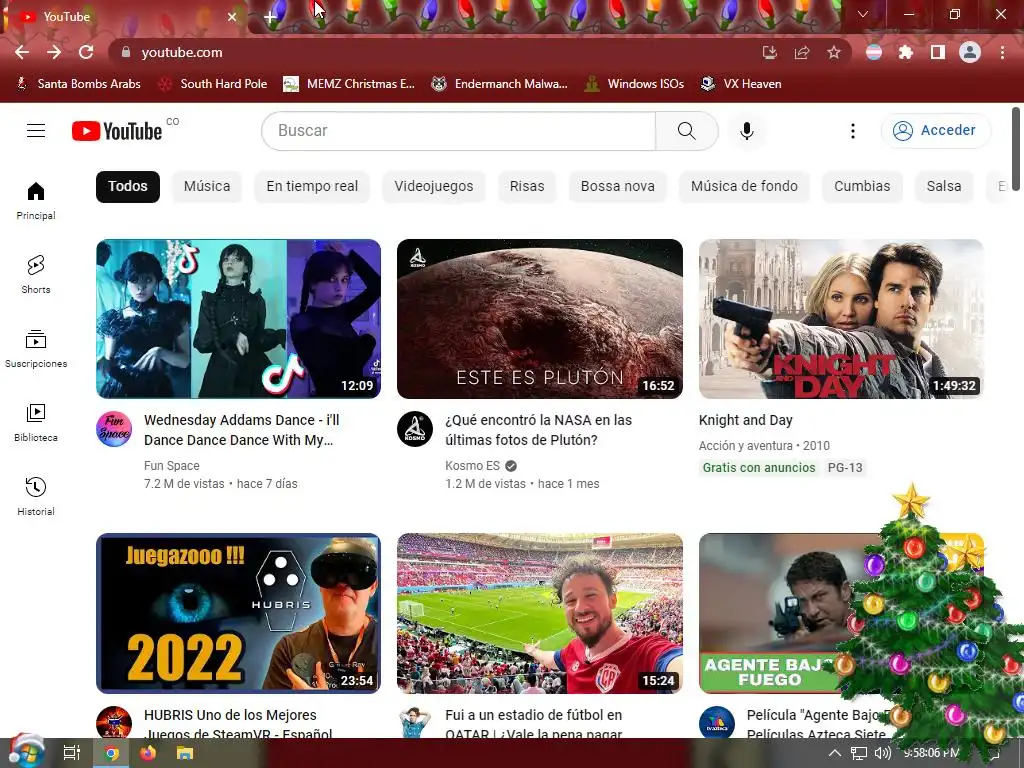Click the install app icon in address bar

tap(770, 52)
